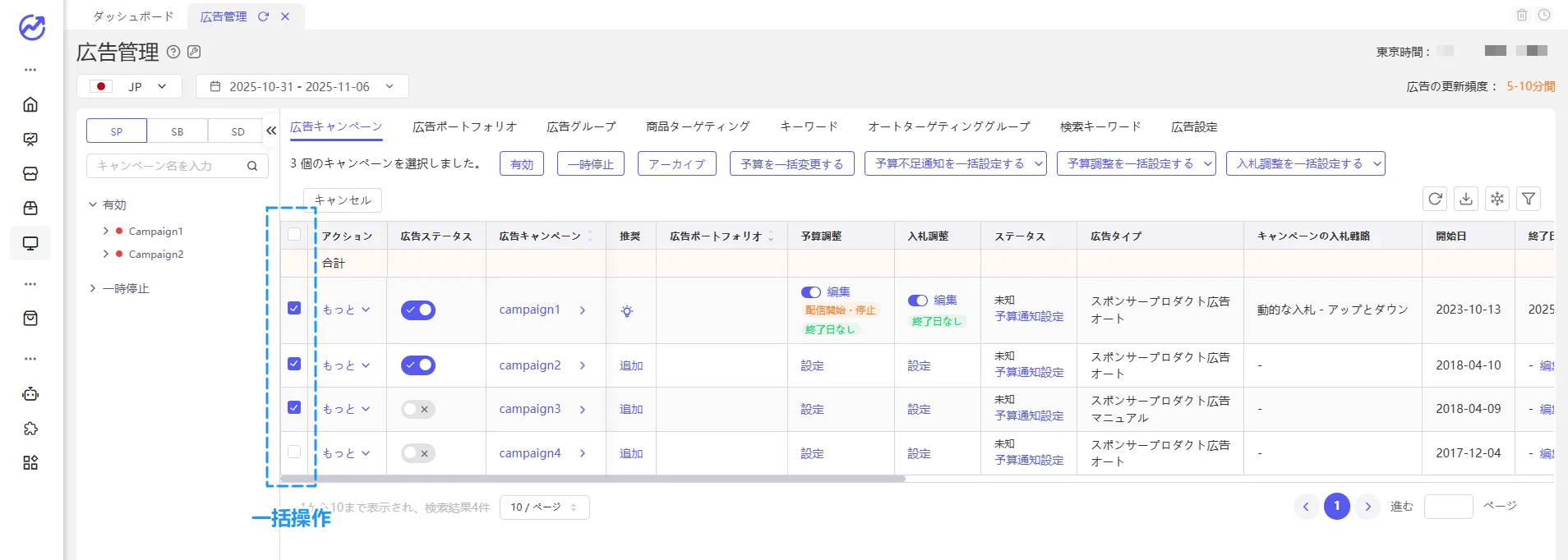
Task: Click the 一時停止 bulk action button
Action: click(591, 163)
